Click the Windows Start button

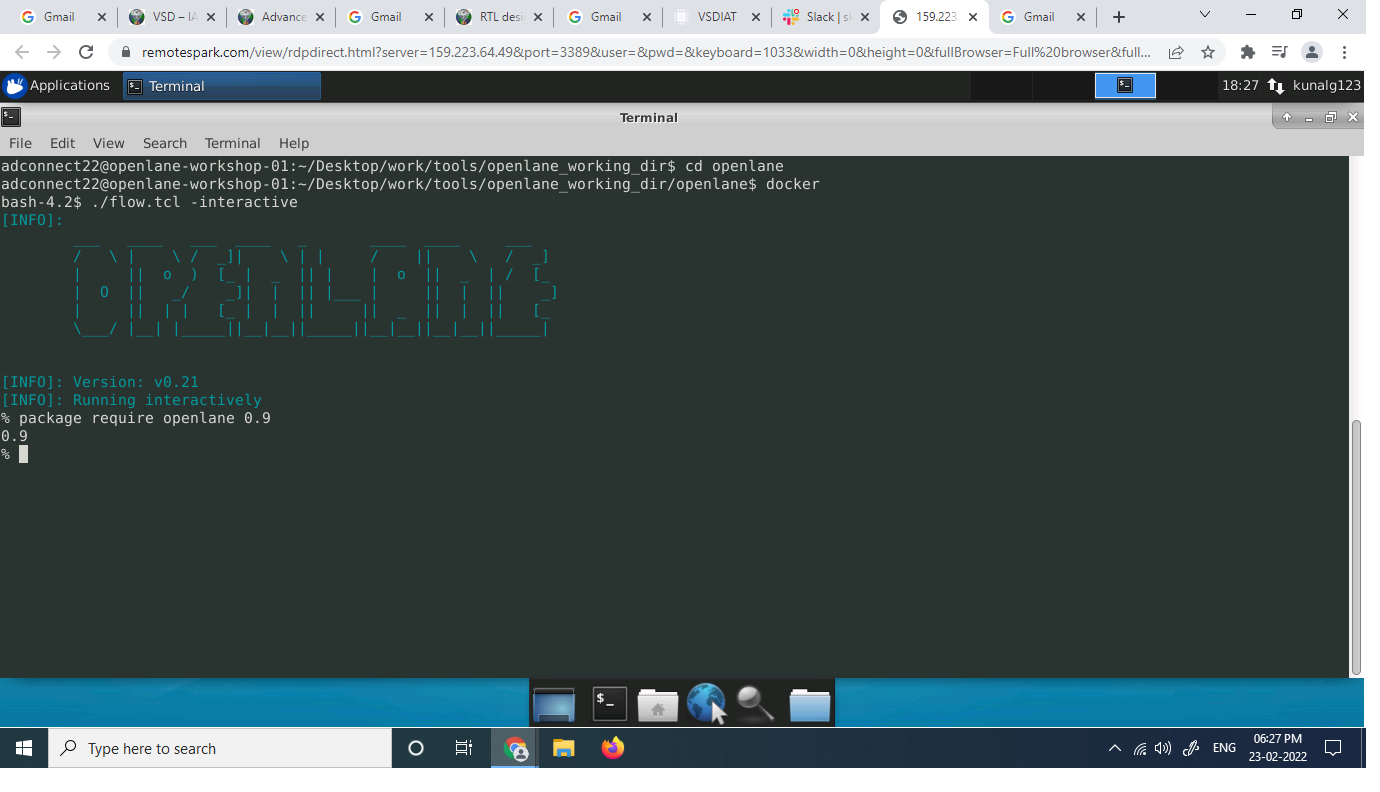click(x=23, y=747)
